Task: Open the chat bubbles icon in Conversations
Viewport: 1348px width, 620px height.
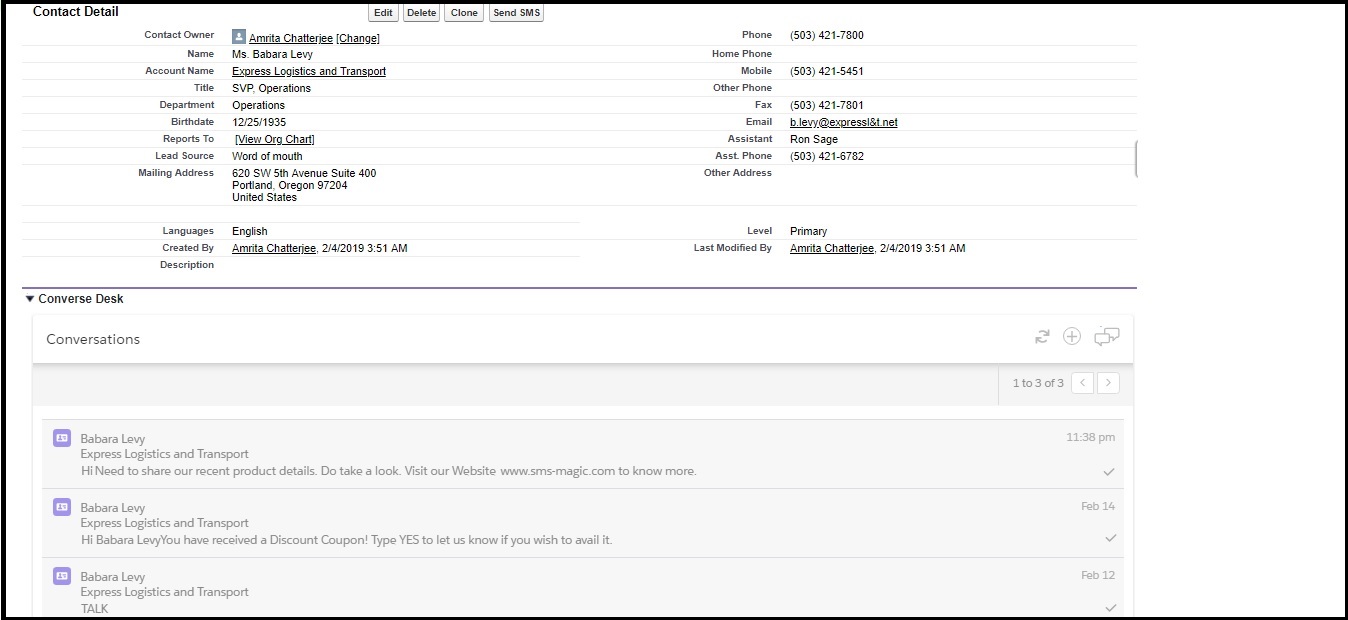Action: click(x=1106, y=337)
